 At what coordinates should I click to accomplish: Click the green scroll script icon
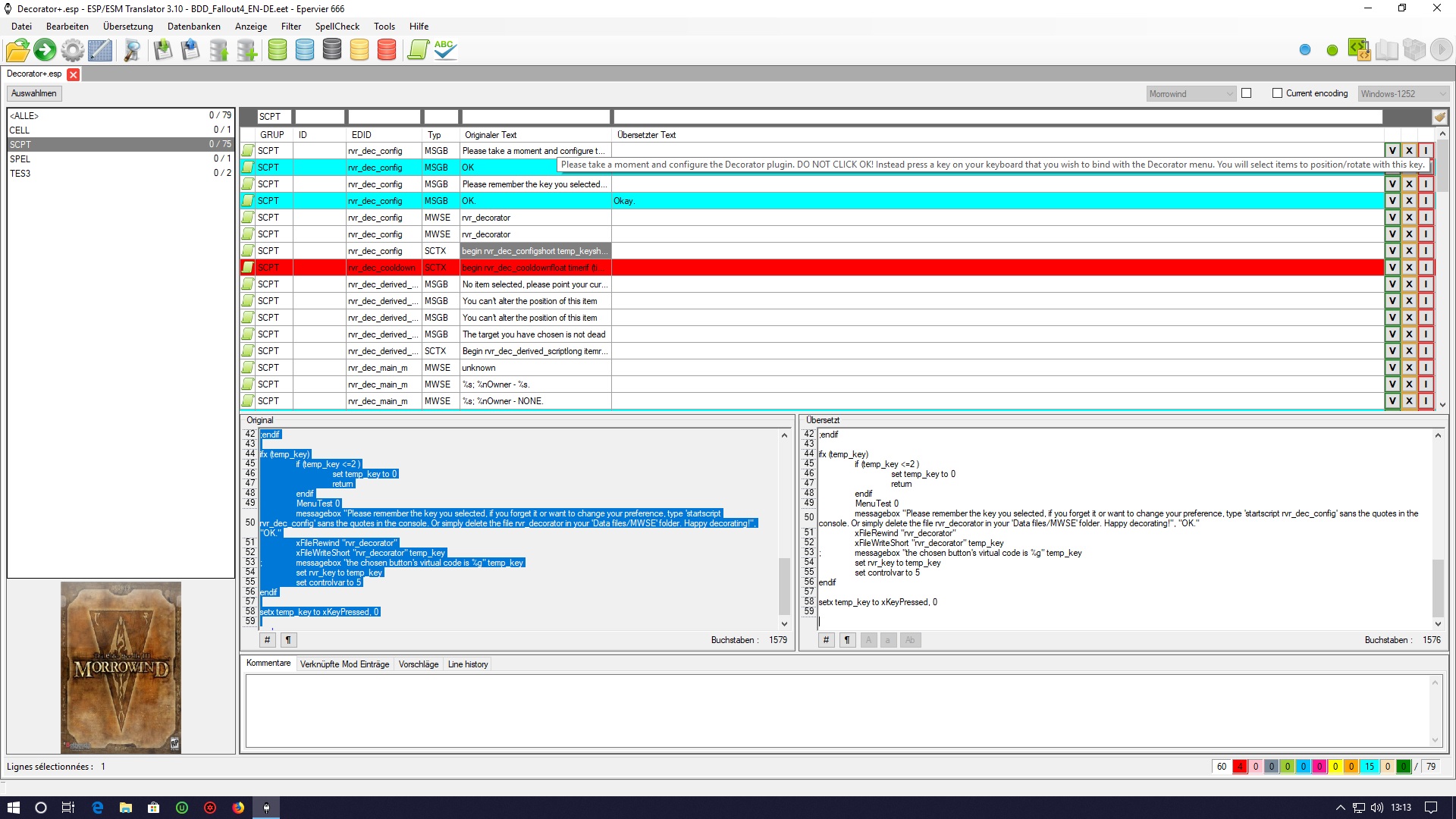coord(418,50)
